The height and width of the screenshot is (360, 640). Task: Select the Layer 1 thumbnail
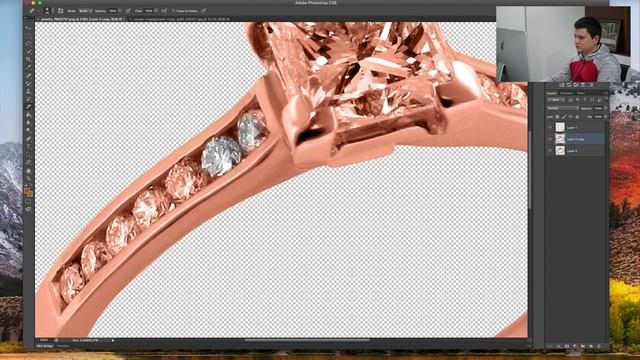point(560,127)
